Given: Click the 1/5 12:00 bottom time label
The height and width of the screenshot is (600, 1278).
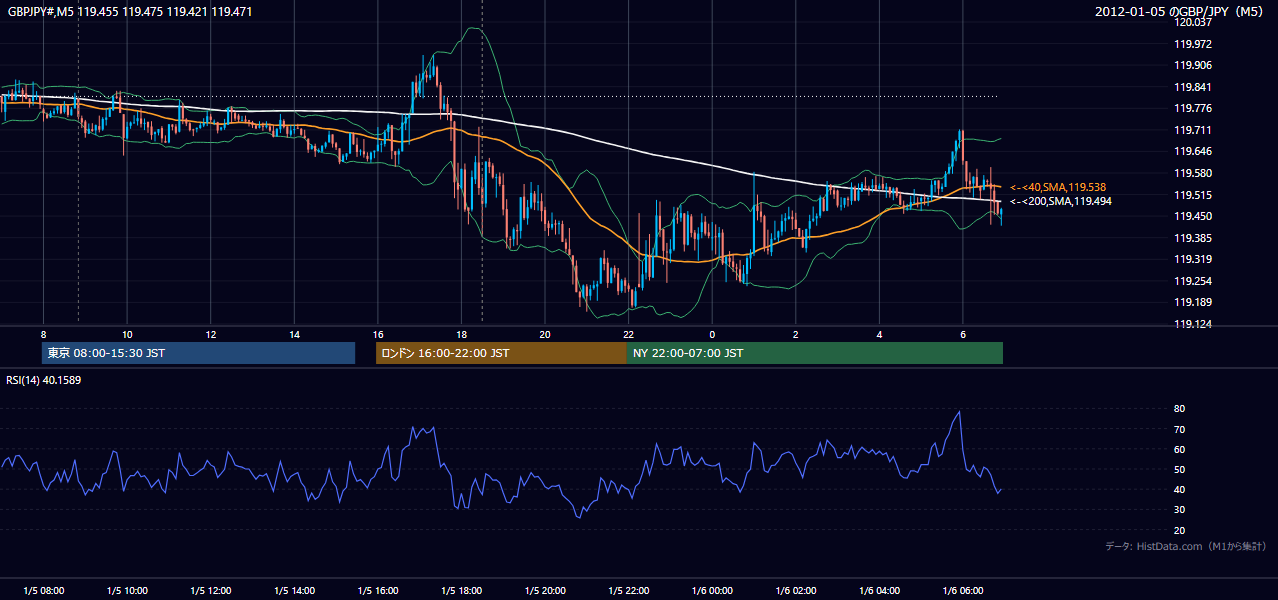Looking at the screenshot, I should pos(210,591).
